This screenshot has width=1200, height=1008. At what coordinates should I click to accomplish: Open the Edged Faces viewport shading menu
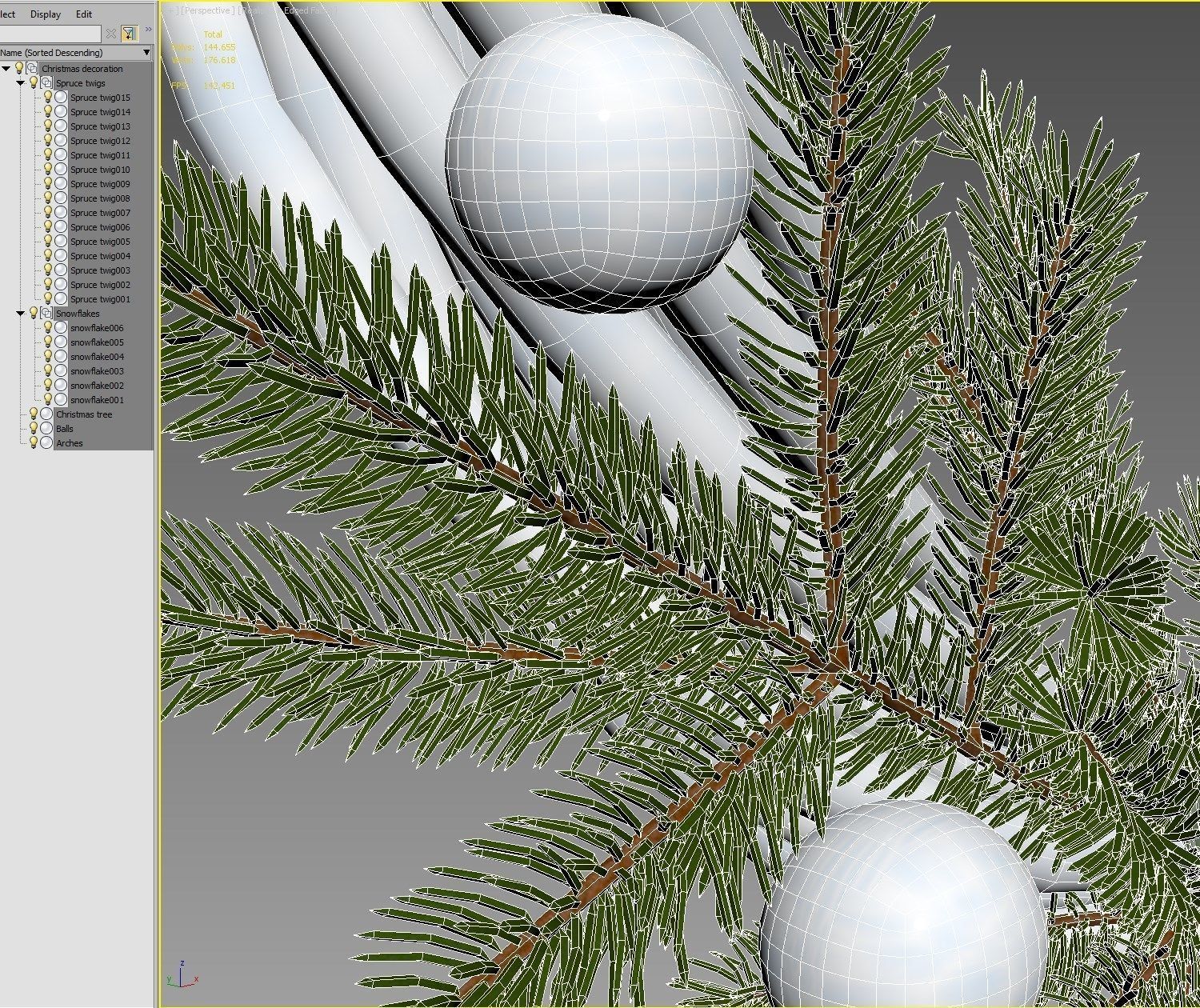coord(308,10)
